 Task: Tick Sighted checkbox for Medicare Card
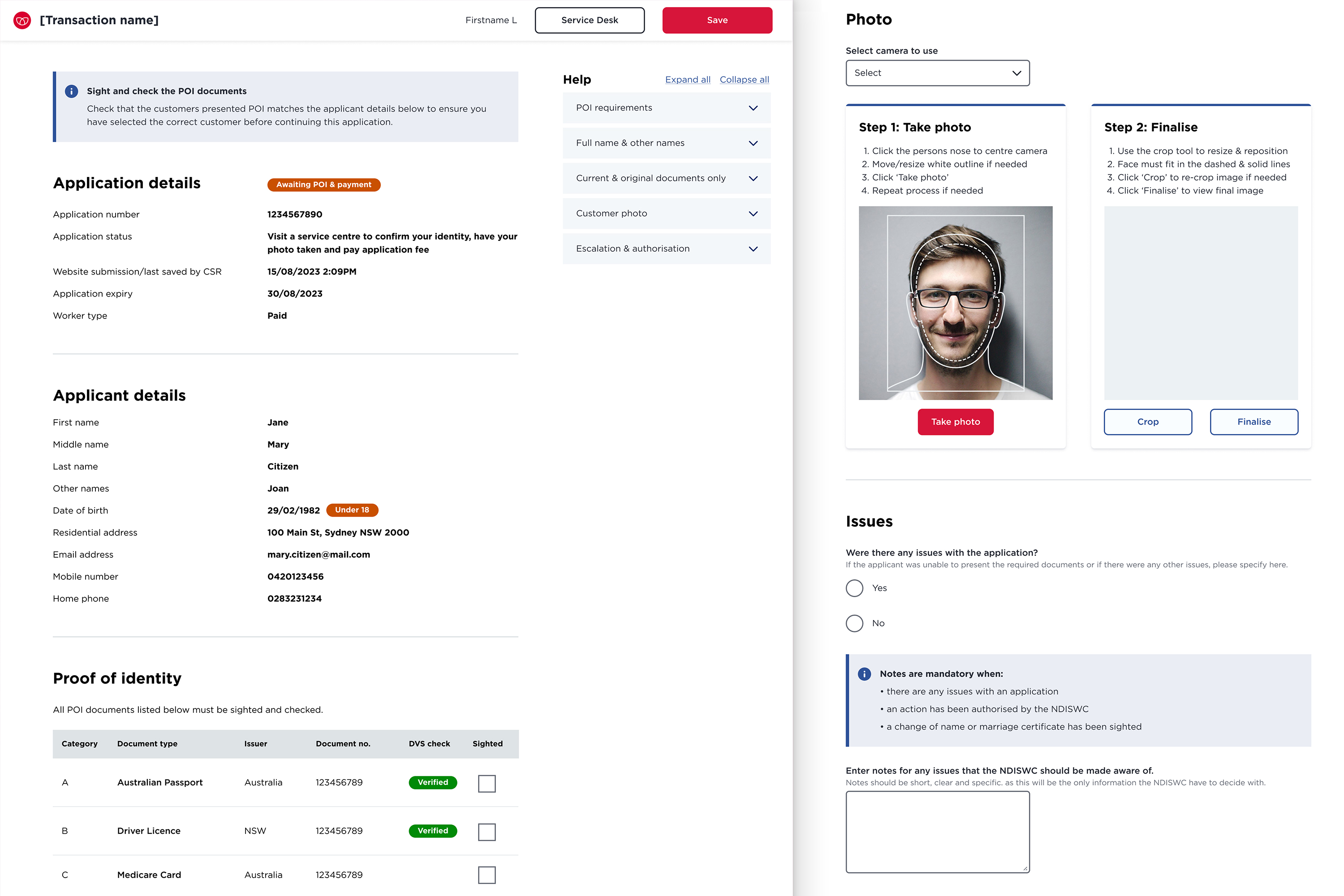[487, 875]
